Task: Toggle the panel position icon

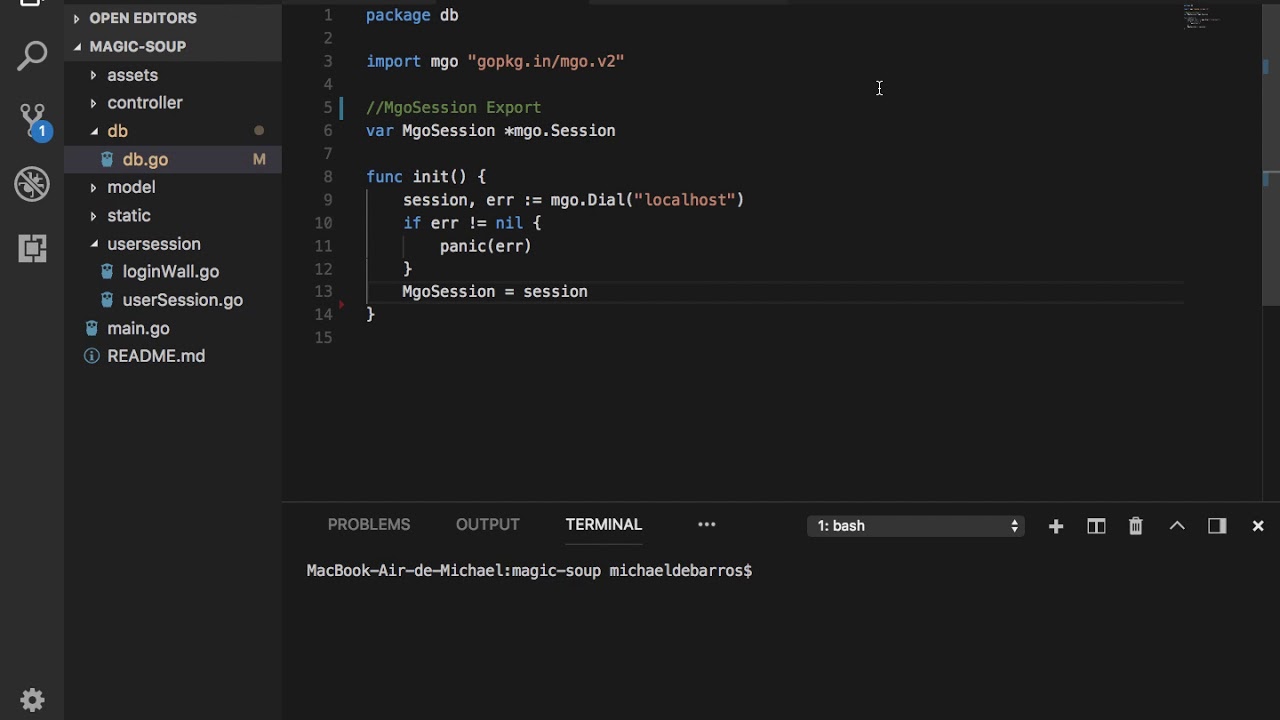Action: (1217, 526)
